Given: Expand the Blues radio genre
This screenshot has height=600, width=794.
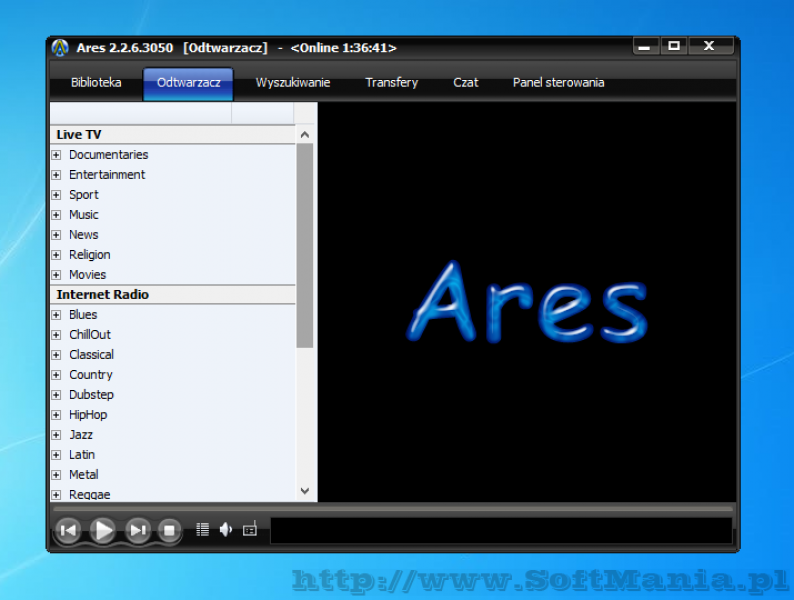Looking at the screenshot, I should (56, 315).
